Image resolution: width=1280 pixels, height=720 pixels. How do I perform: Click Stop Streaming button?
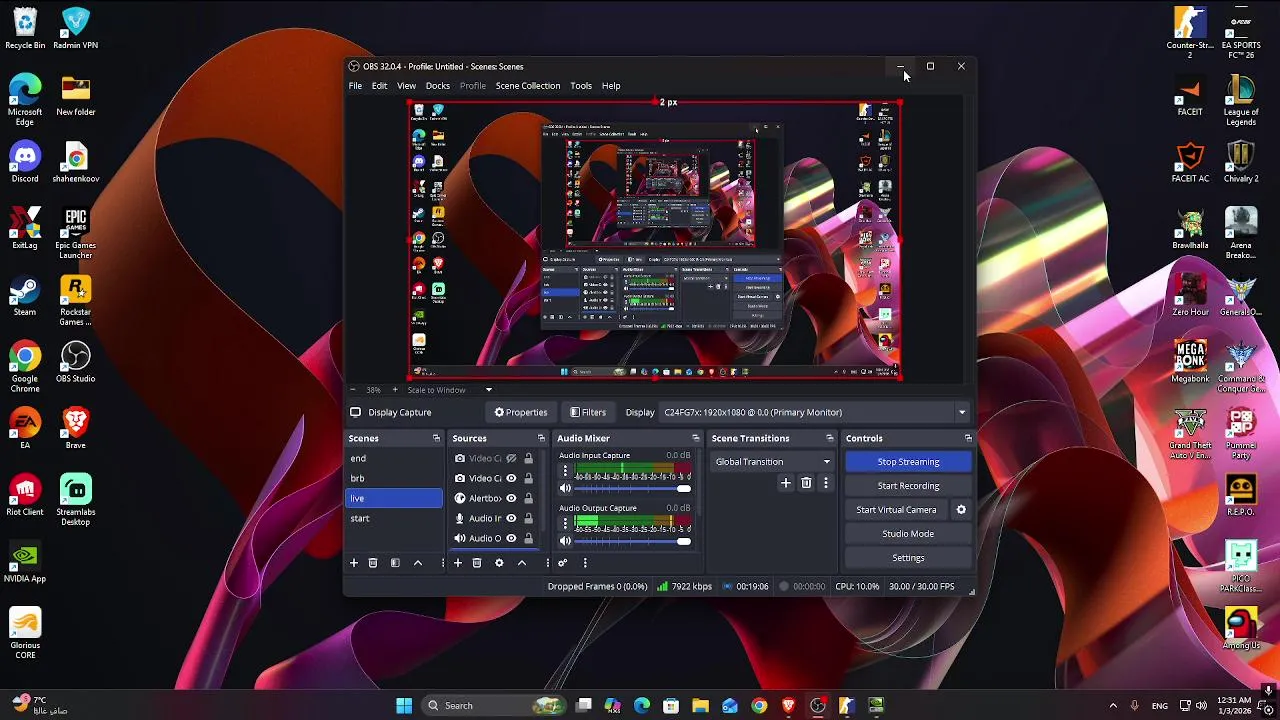[908, 462]
